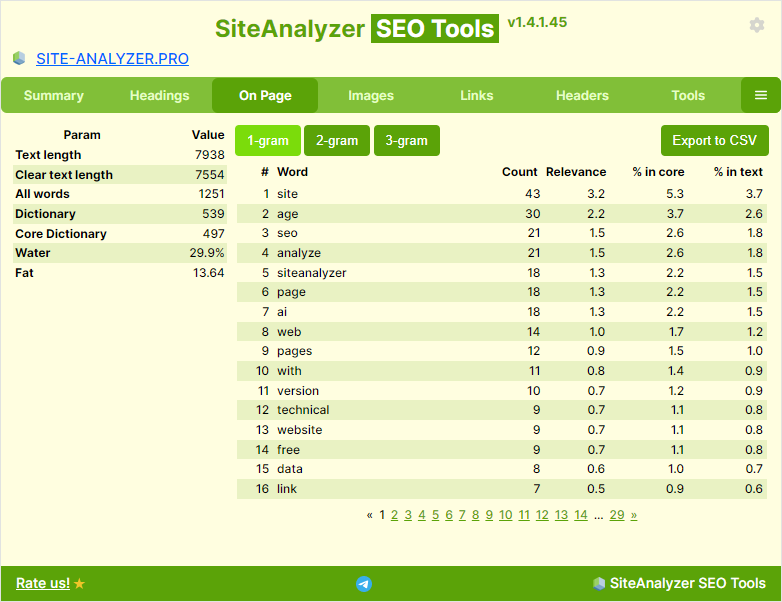
Task: Click the Text length value 7938
Action: (209, 155)
